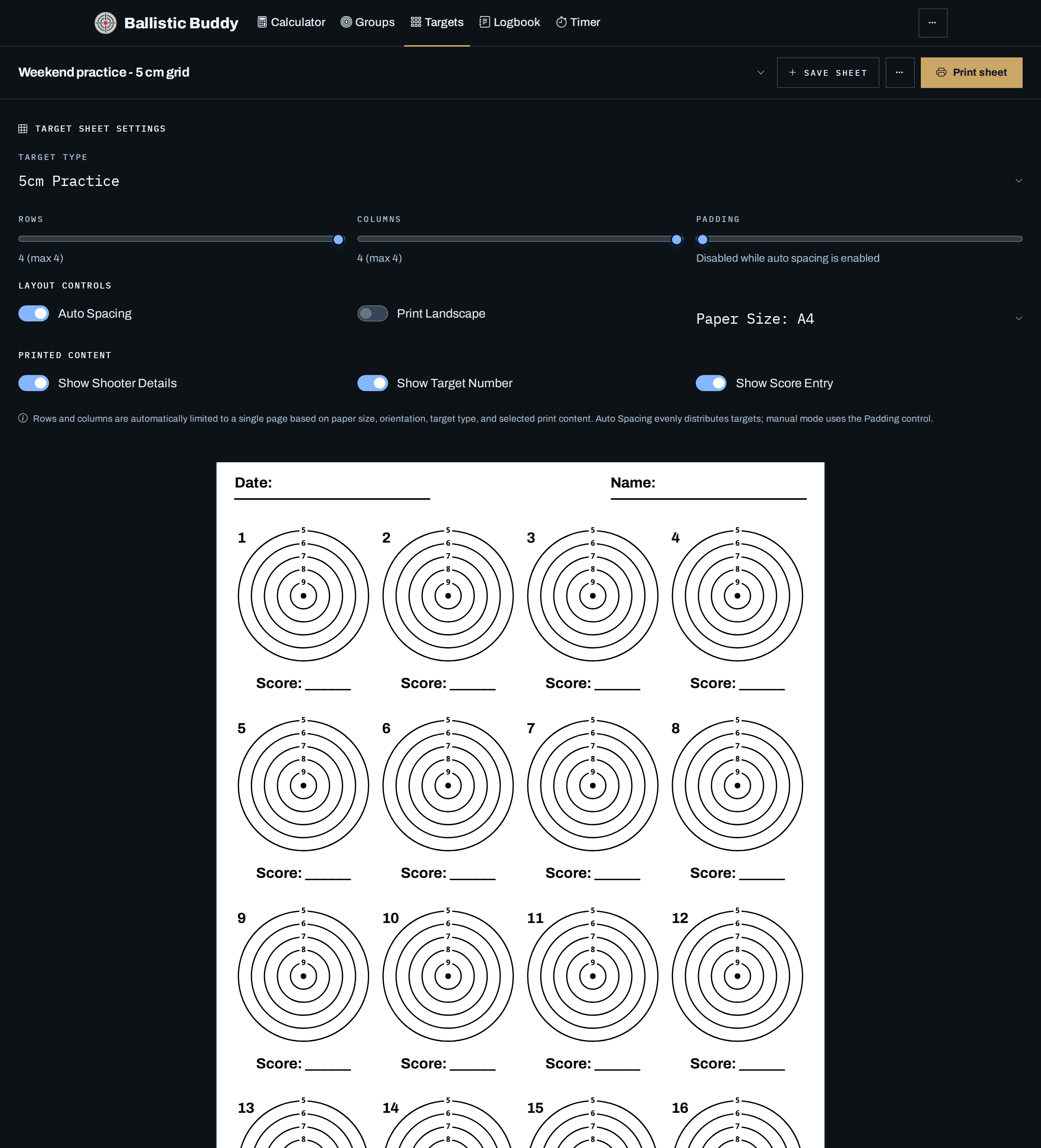Enable the Print Landscape toggle
This screenshot has height=1148, width=1041.
(372, 314)
